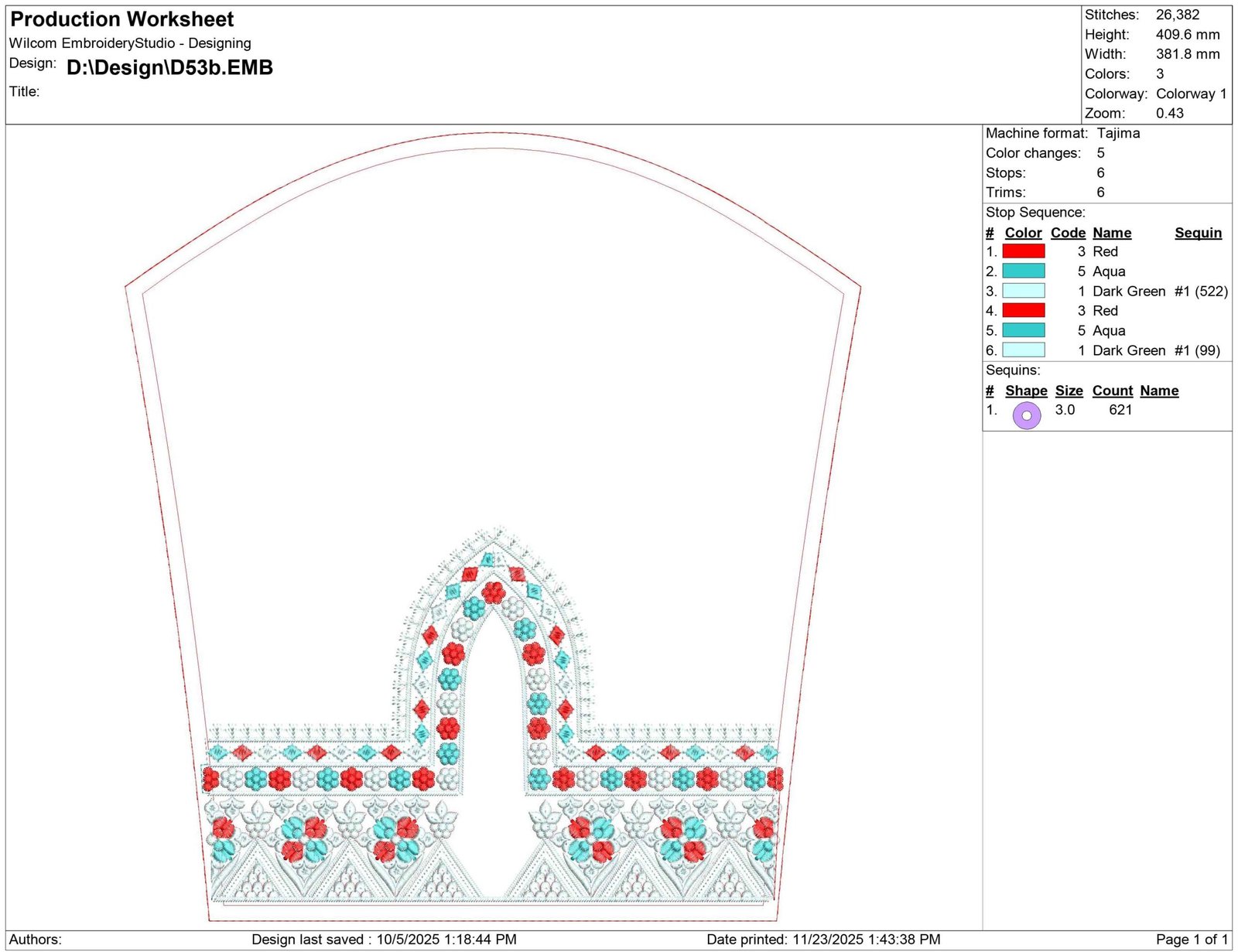
Task: Click the red swatch in row 4
Action: (x=1023, y=310)
